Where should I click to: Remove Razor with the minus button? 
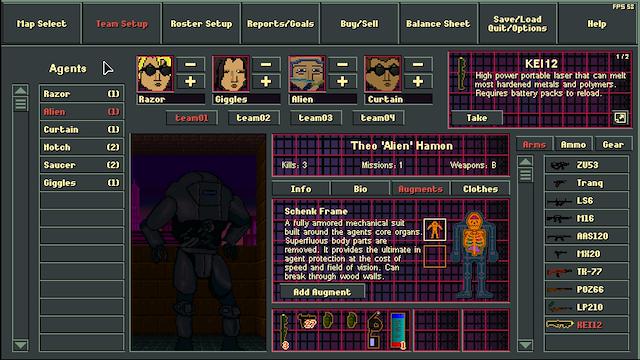190,64
